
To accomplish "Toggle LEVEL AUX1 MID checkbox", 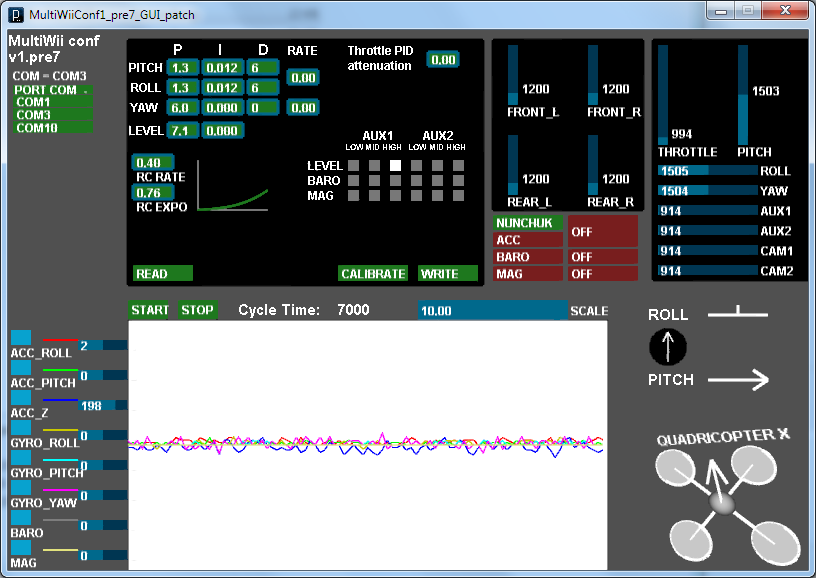I will click(x=375, y=165).
